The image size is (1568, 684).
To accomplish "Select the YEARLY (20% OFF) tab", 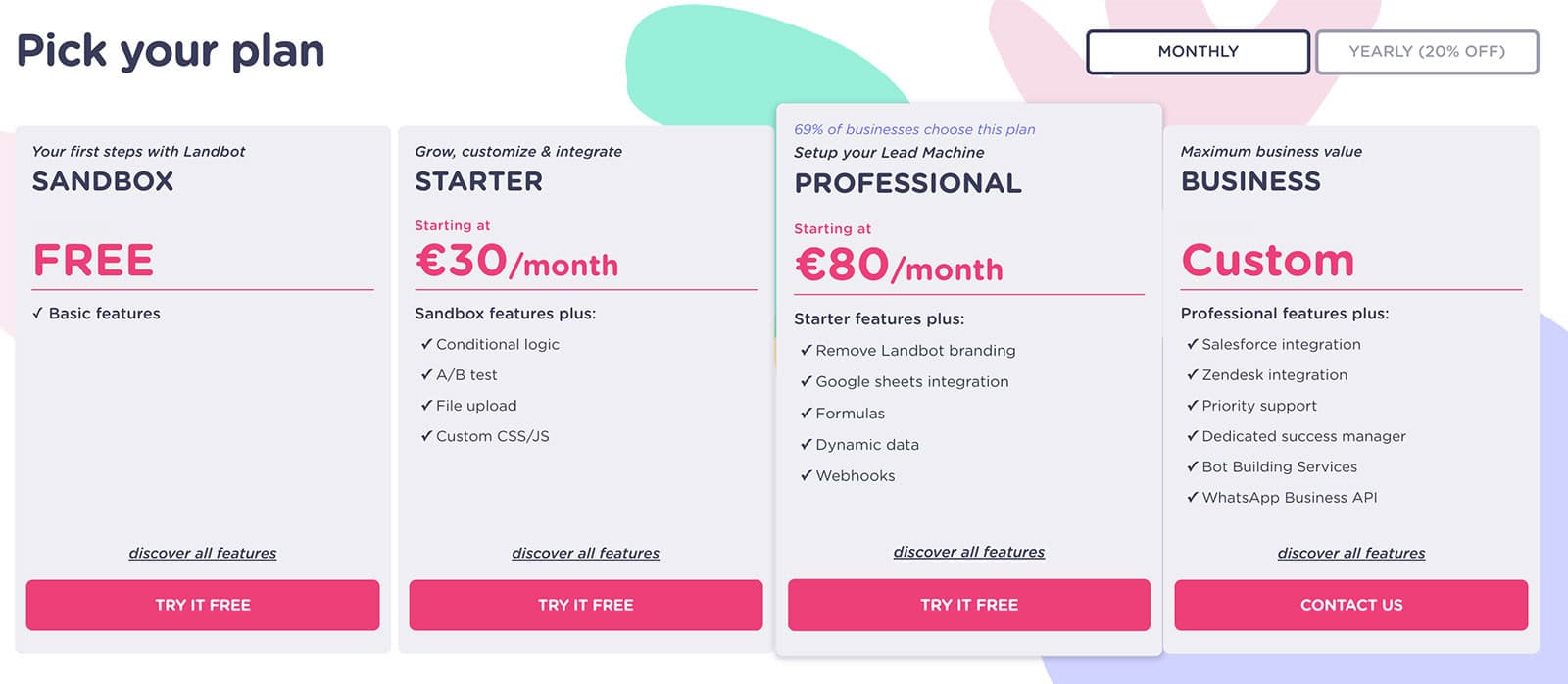I will tap(1427, 52).
